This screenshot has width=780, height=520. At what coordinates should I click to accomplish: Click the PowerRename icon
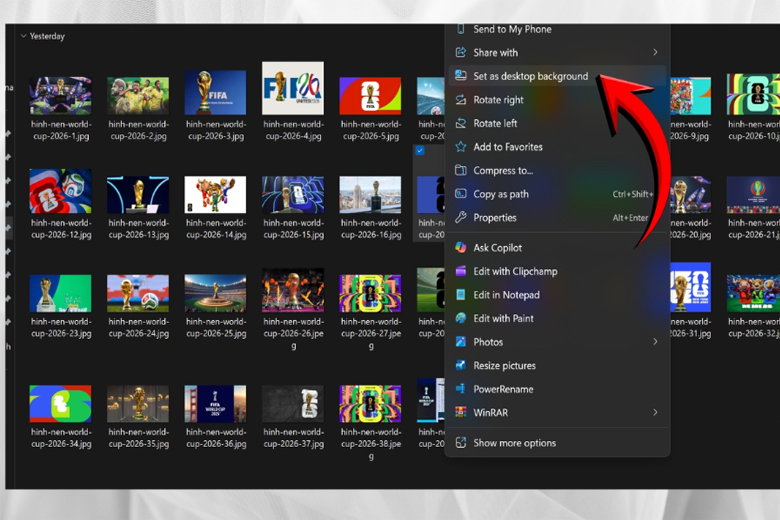coord(461,389)
